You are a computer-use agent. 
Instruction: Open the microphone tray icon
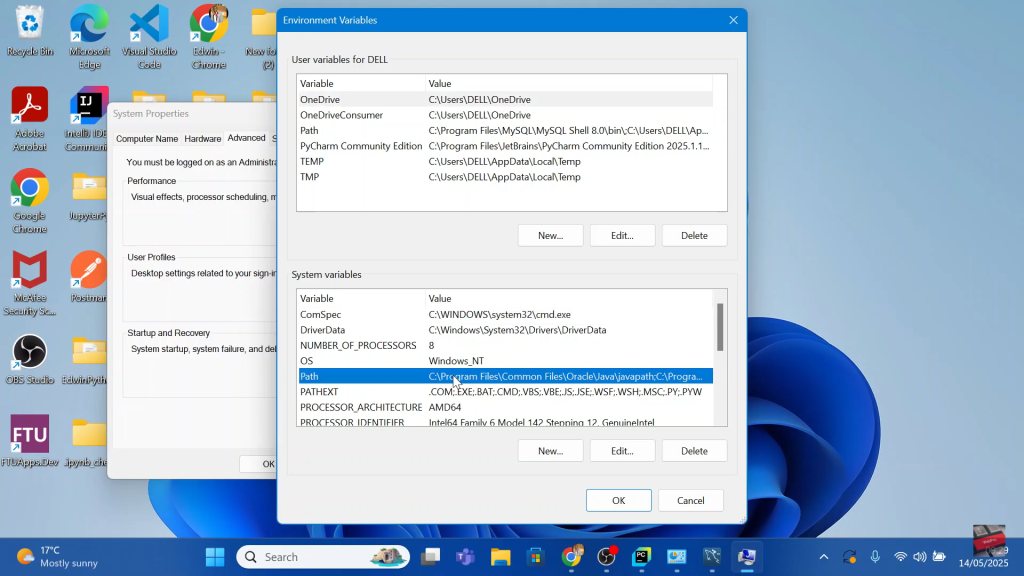tap(875, 557)
